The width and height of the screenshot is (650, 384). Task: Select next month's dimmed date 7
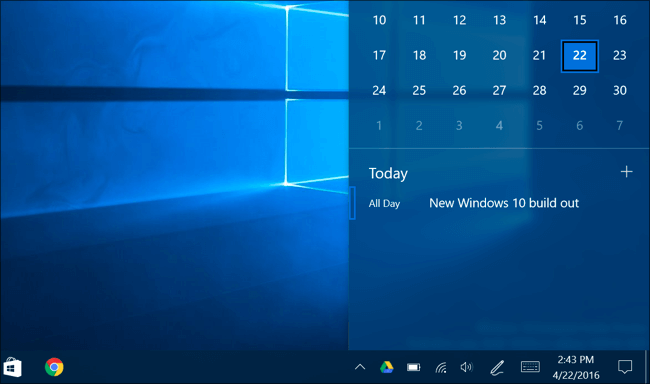(x=619, y=125)
